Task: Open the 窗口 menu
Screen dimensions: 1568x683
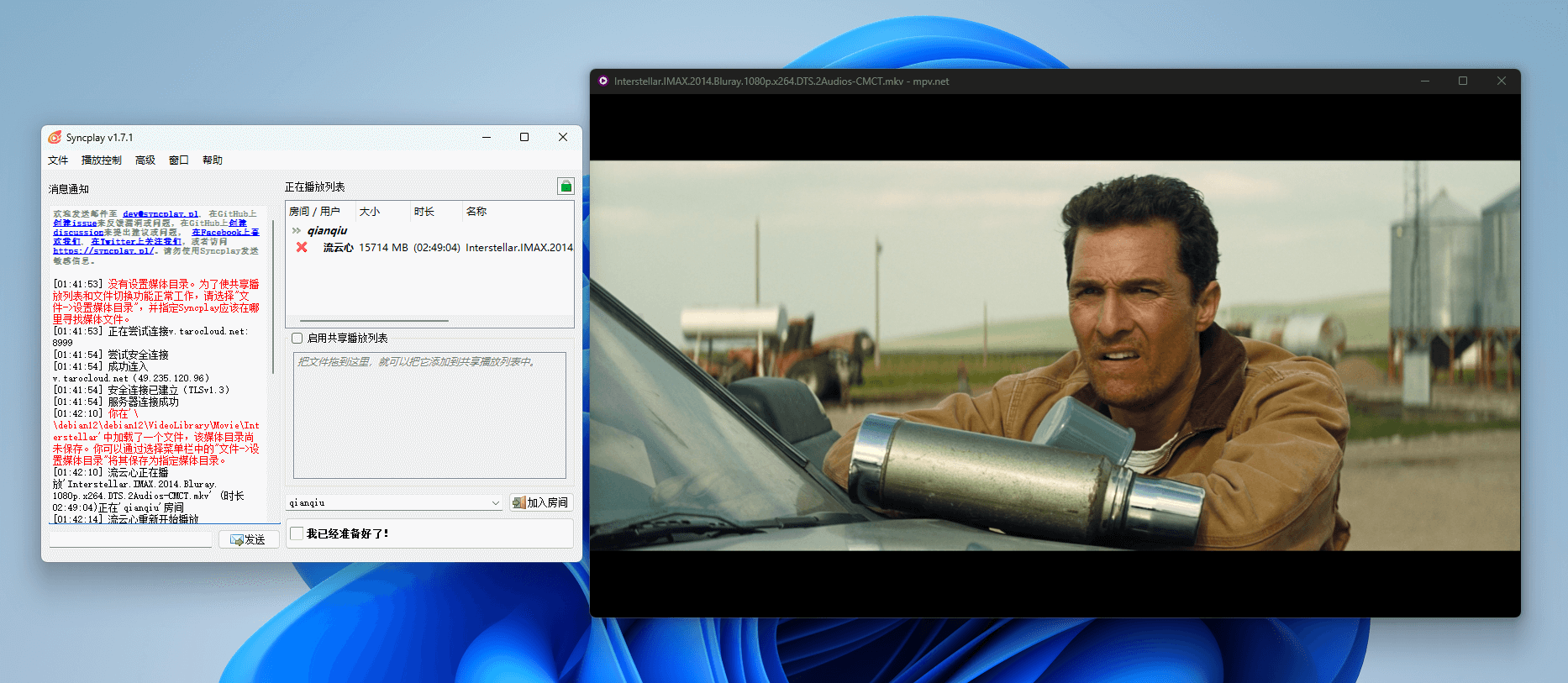Action: point(178,160)
